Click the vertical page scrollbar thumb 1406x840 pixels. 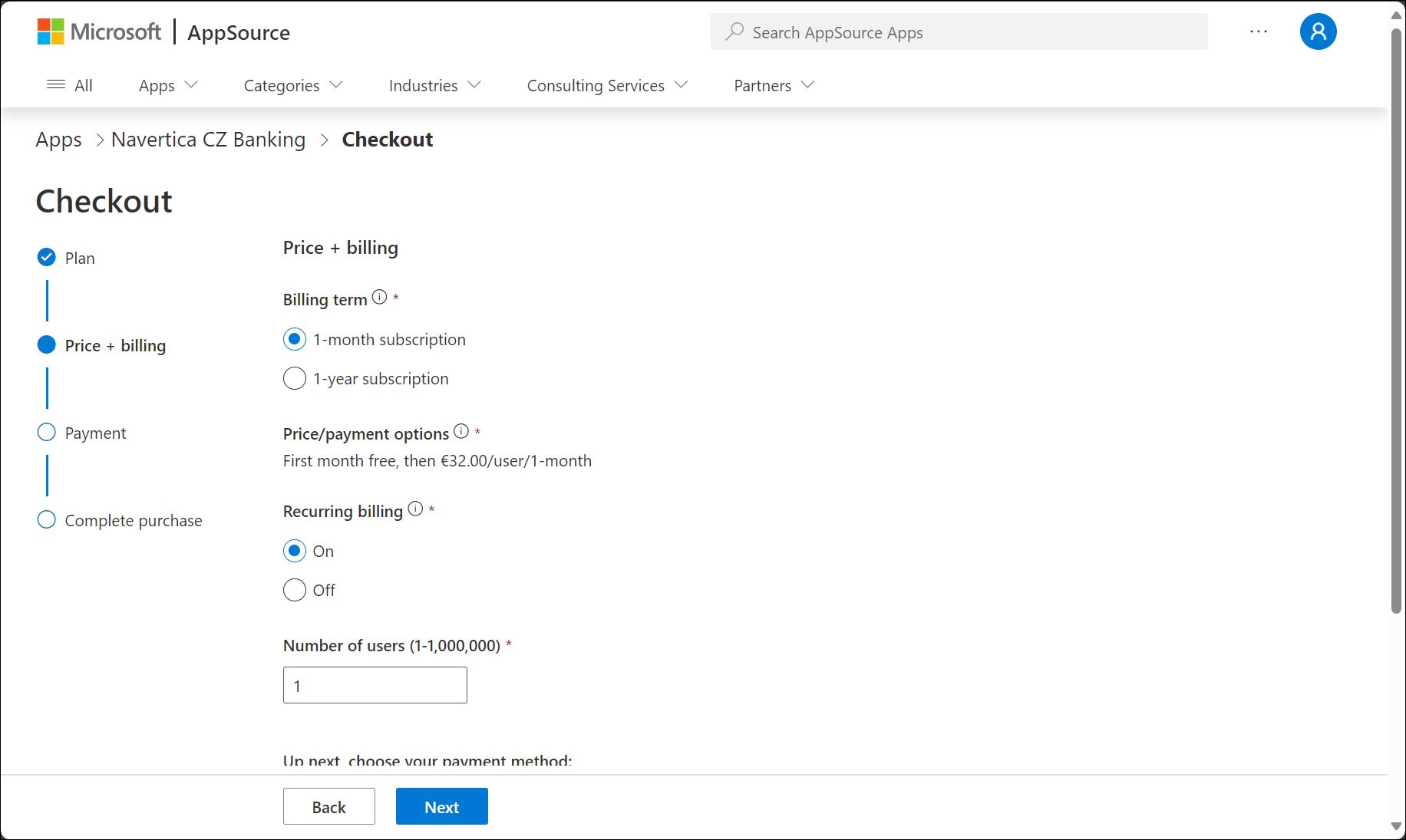pyautogui.click(x=1396, y=321)
